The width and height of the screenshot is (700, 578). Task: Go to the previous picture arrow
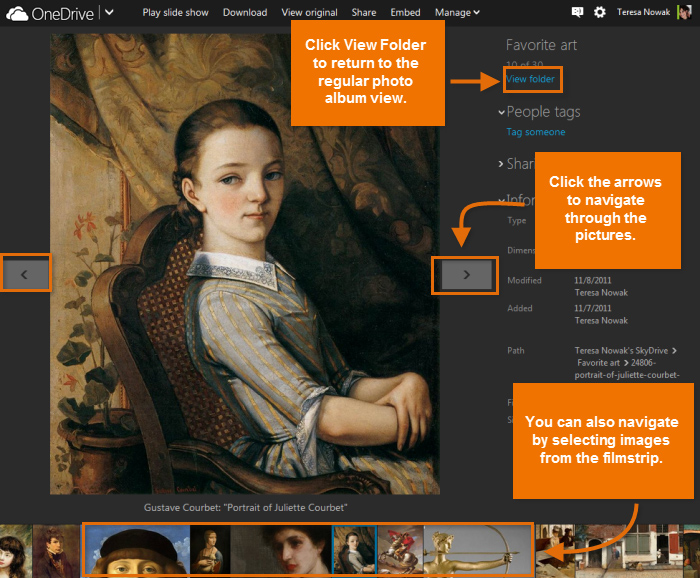[25, 272]
